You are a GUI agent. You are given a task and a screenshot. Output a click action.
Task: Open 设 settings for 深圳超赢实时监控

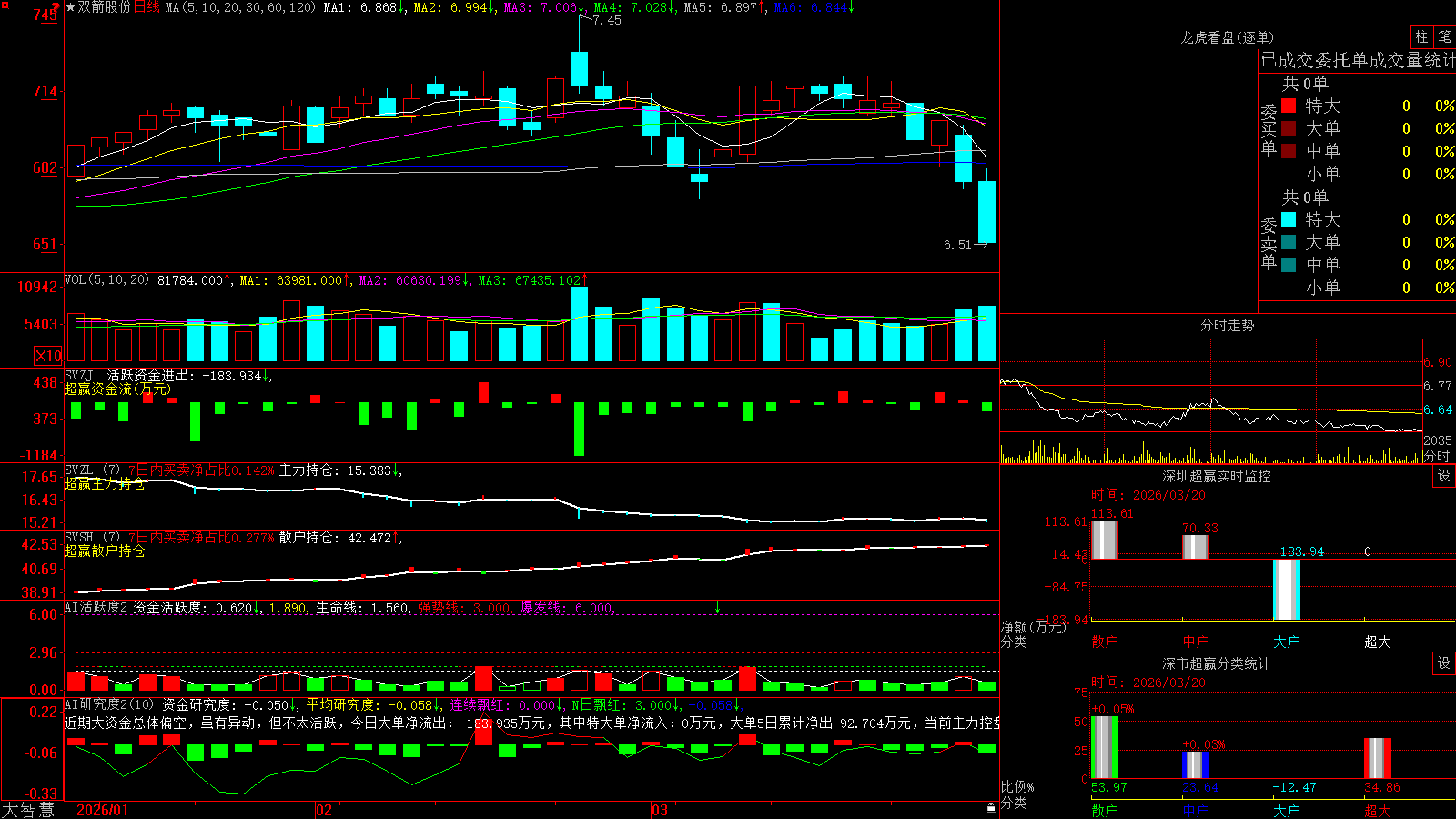(1444, 476)
